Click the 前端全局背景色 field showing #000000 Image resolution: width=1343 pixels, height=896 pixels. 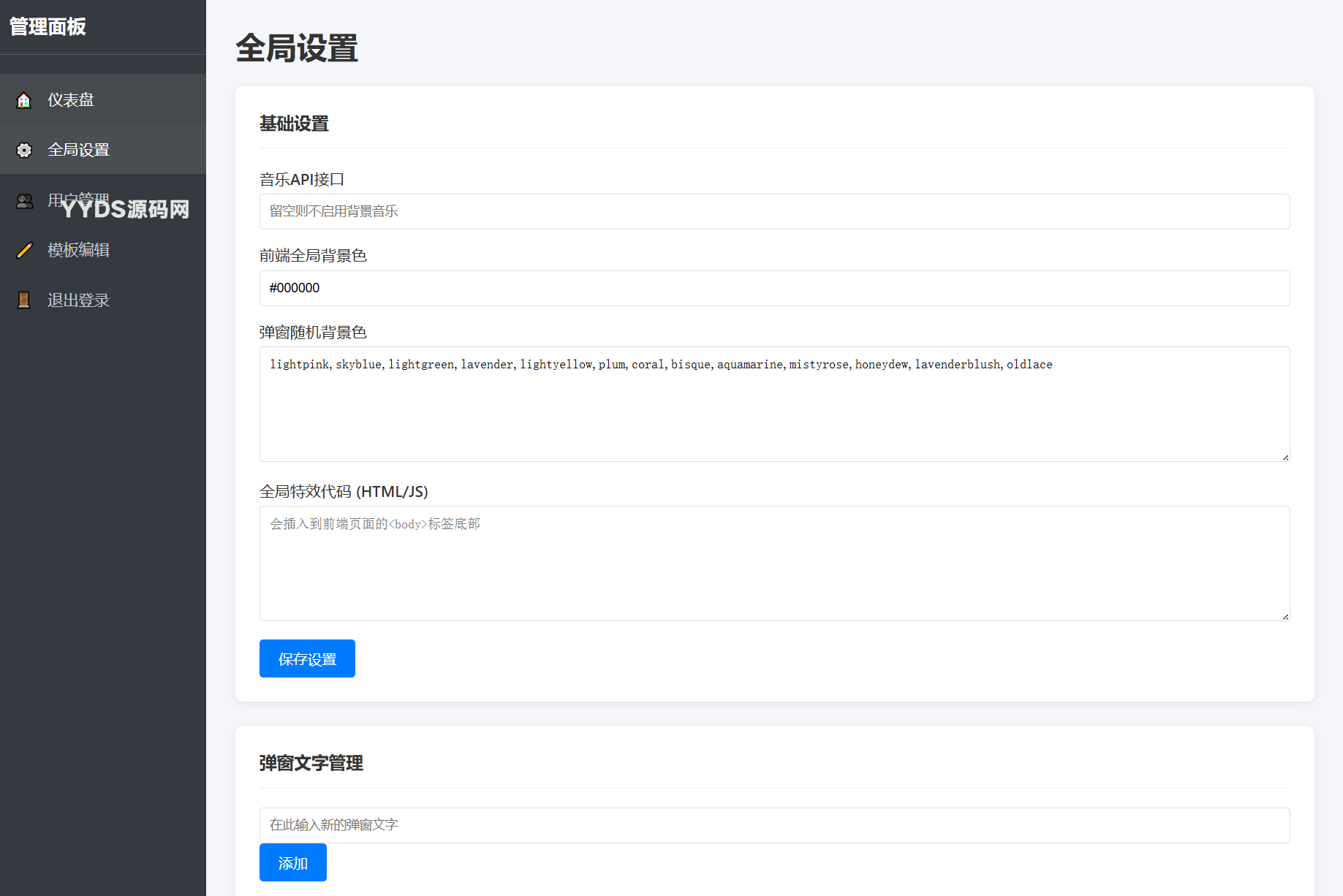774,288
